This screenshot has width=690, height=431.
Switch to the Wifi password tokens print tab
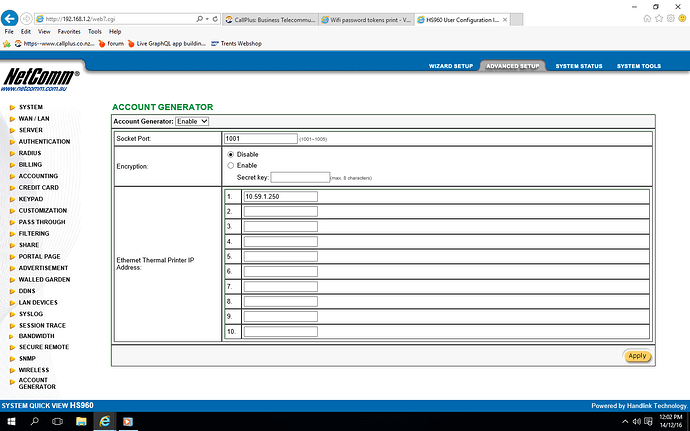366,20
